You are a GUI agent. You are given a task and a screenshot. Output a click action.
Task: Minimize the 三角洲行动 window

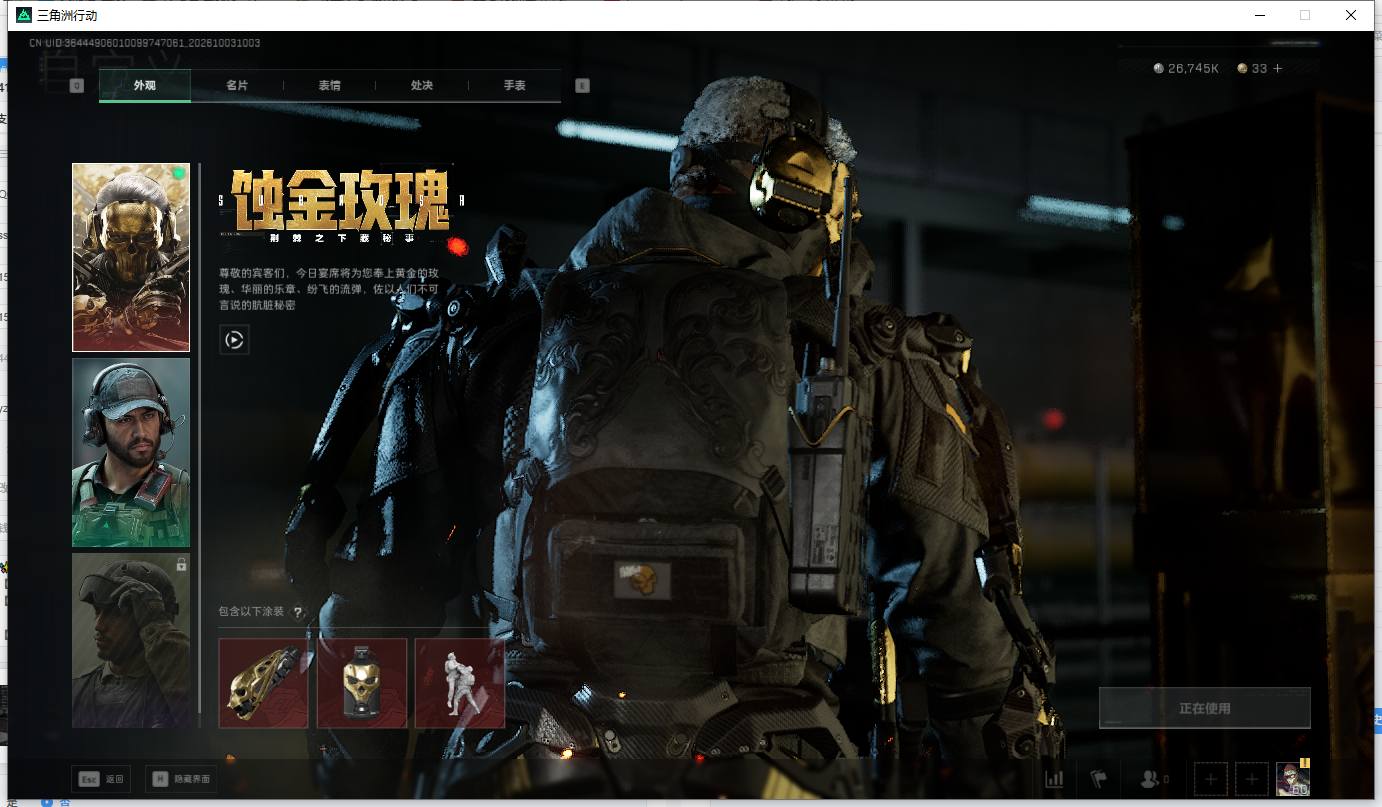click(x=1259, y=15)
